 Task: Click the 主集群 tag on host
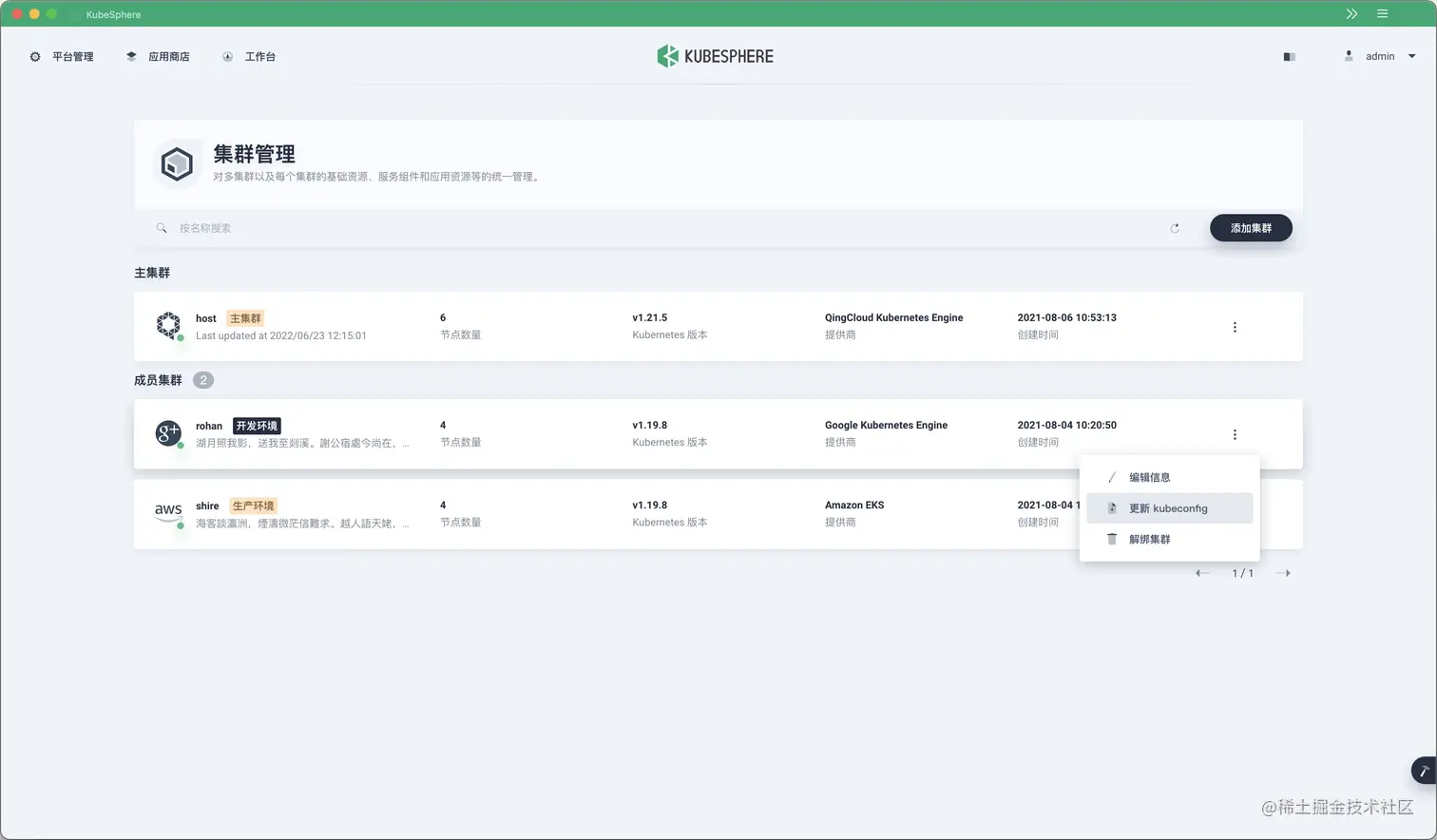coord(245,318)
